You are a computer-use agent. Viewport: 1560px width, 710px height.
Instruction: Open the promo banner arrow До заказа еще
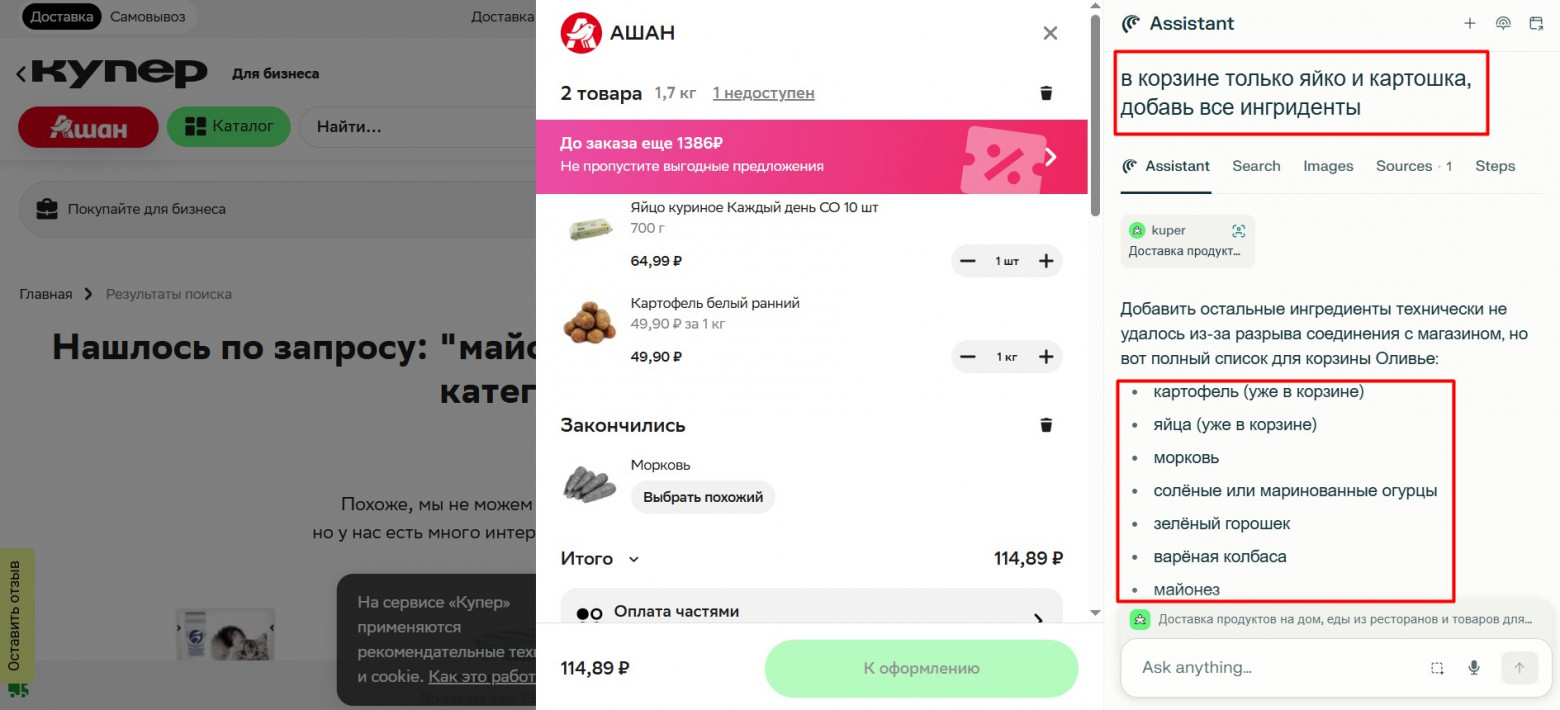tap(1050, 157)
